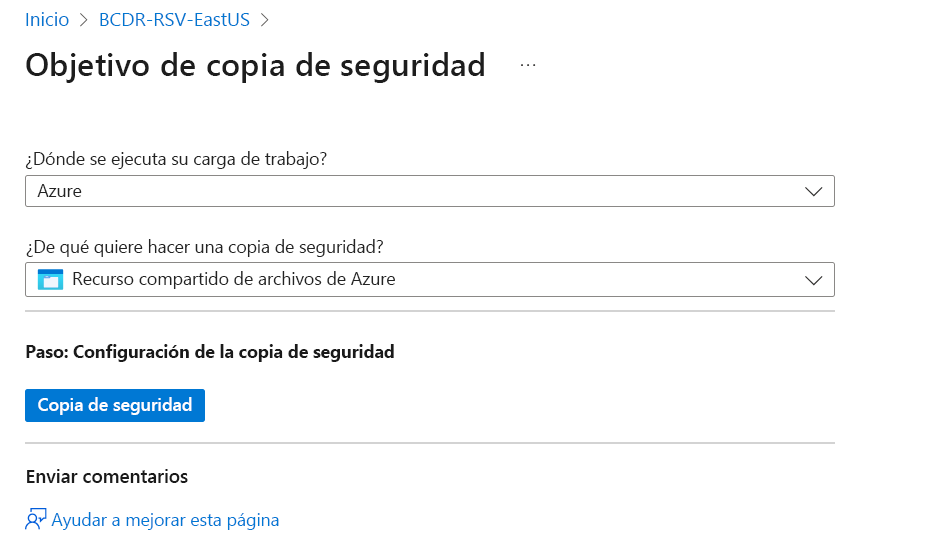Screen dimensions: 946x550
Task: Click the 'Paso: Configuración de la copia' heading
Action: [x=210, y=352]
